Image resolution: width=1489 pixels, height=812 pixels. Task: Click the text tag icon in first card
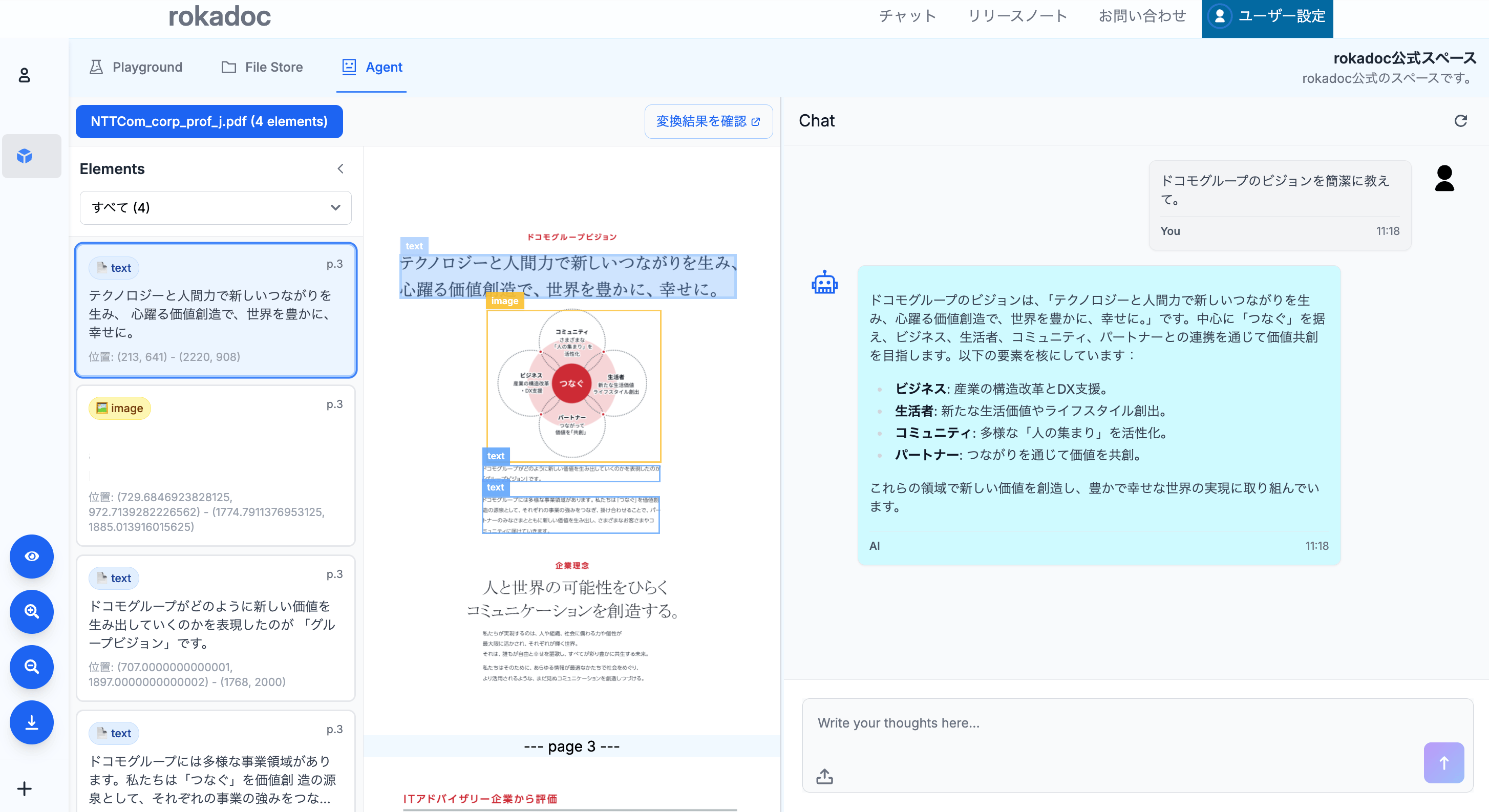(x=102, y=267)
